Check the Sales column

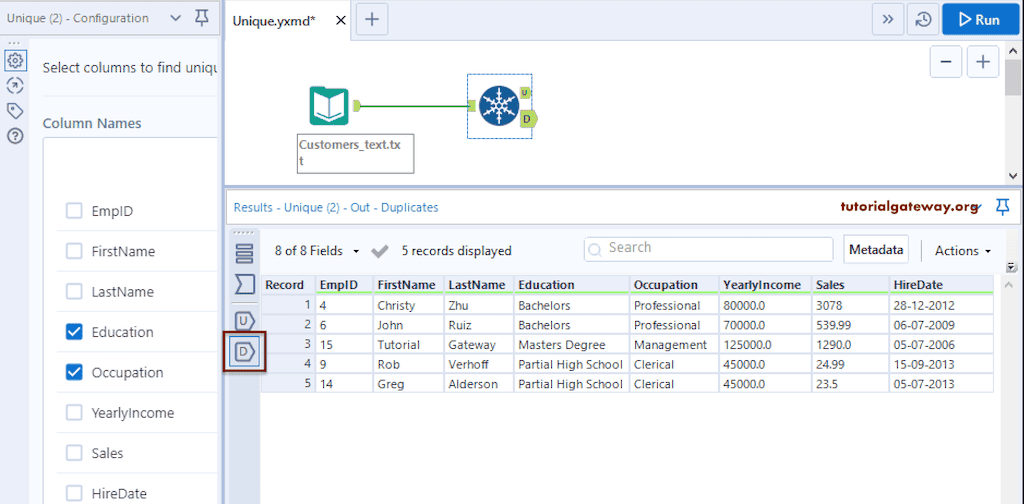(74, 453)
